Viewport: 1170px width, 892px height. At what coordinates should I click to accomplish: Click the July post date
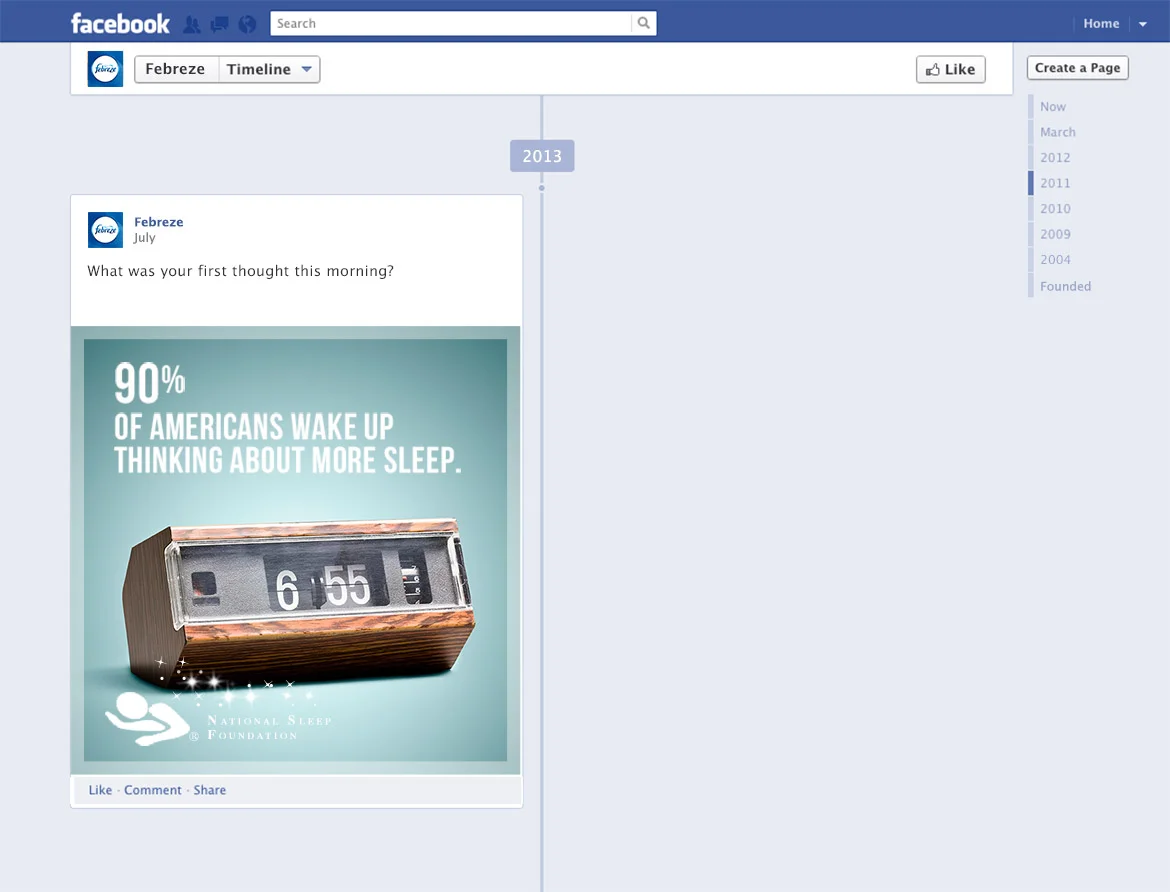[x=145, y=237]
